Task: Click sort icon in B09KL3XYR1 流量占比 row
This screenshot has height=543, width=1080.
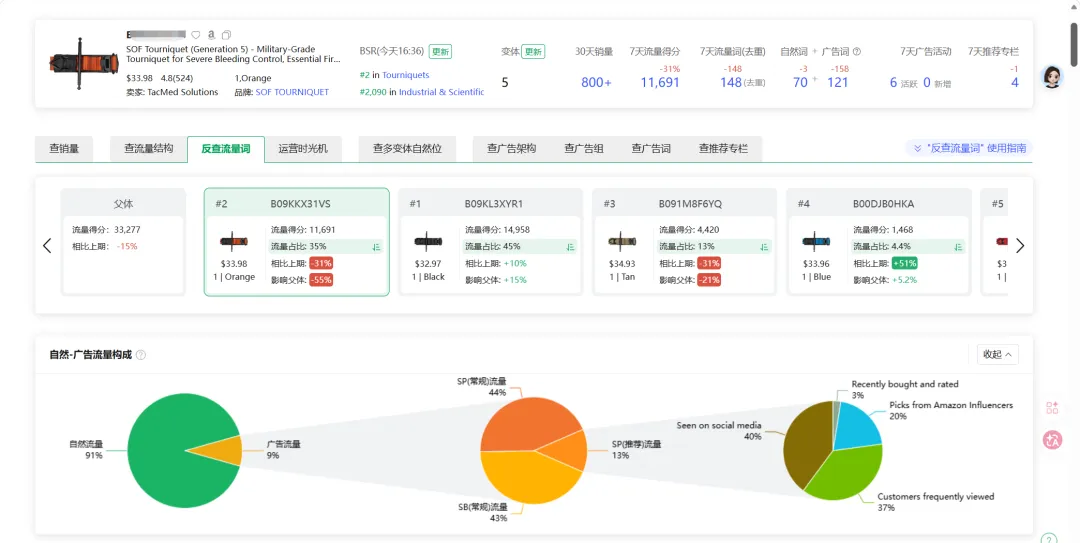Action: click(x=570, y=247)
